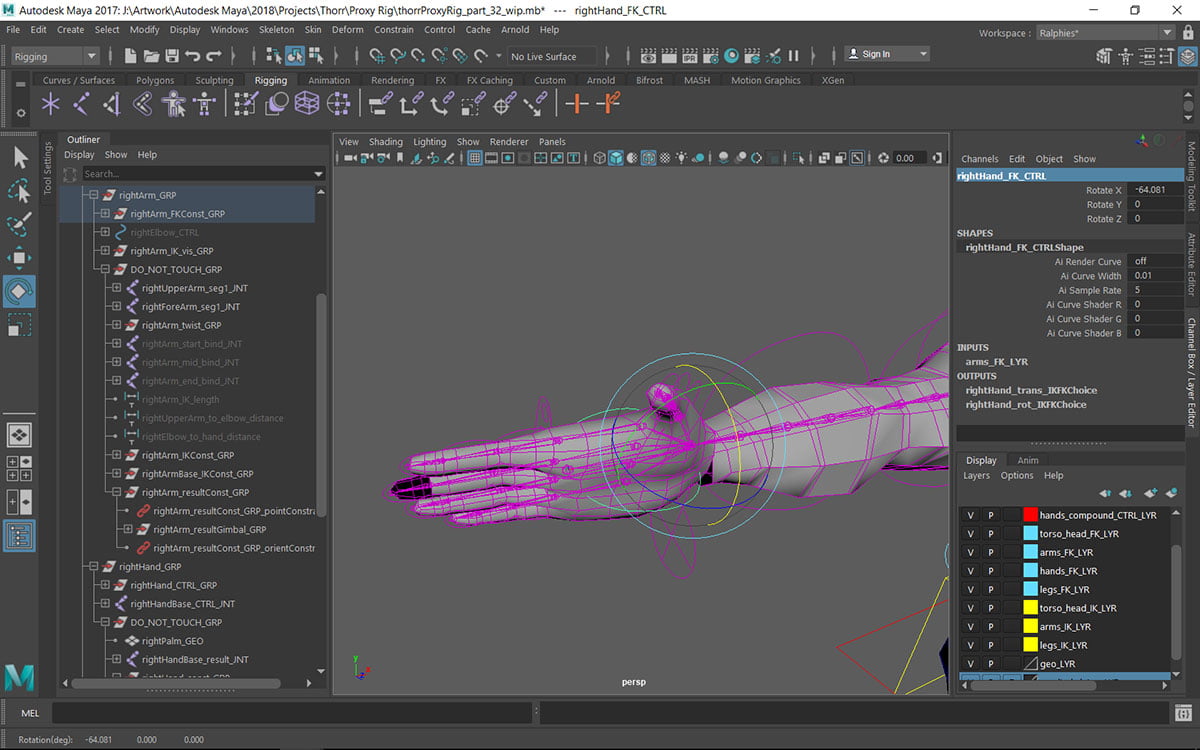The width and height of the screenshot is (1200, 750).
Task: Switch to the Animation shelf tab
Action: click(329, 80)
